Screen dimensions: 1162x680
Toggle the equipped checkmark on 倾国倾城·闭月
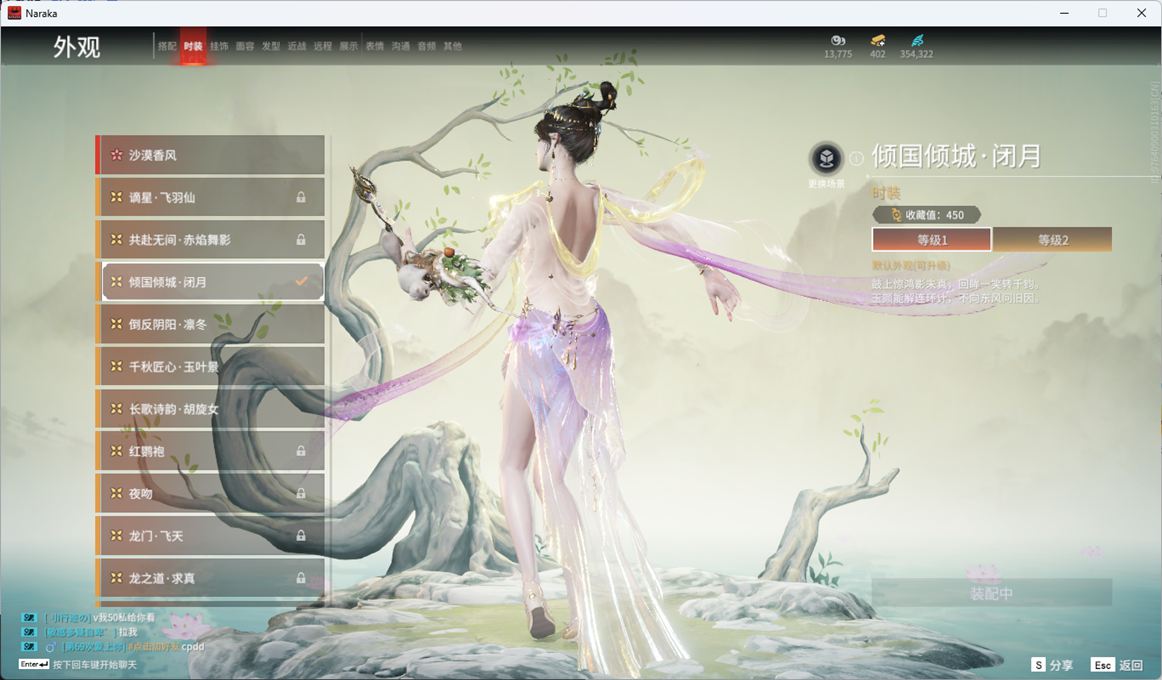pyautogui.click(x=301, y=282)
